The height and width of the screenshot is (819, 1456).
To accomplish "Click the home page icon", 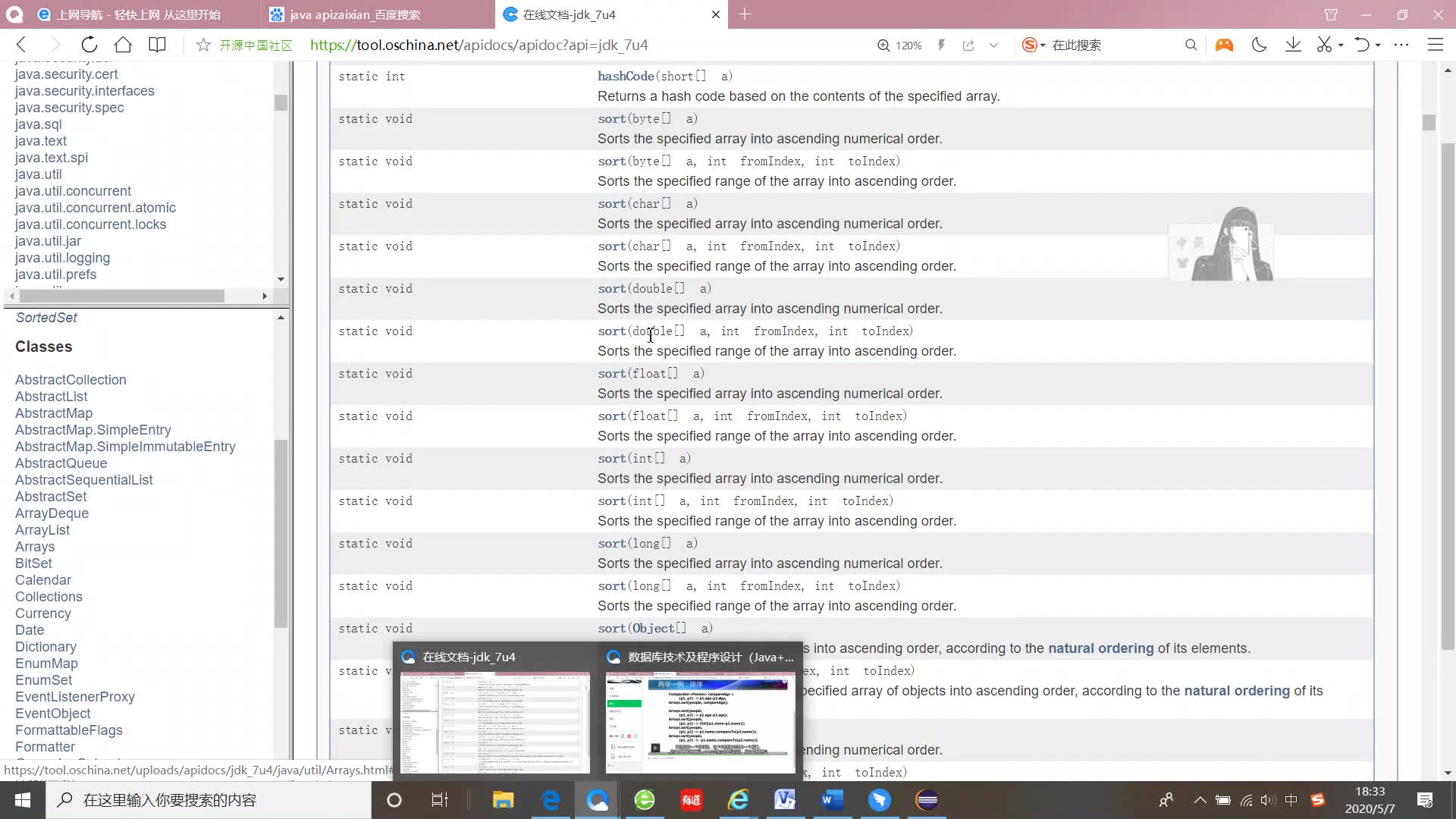I will click(123, 45).
